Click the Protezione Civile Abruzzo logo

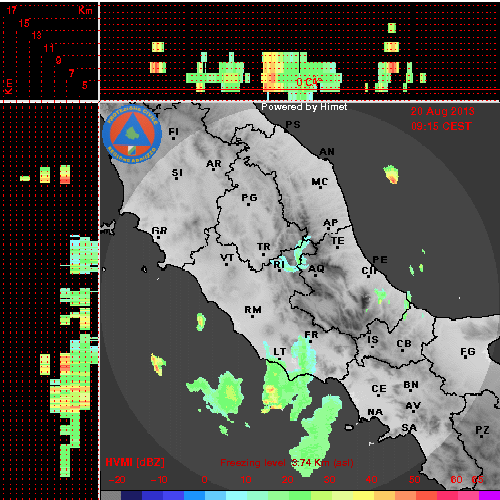(132, 135)
